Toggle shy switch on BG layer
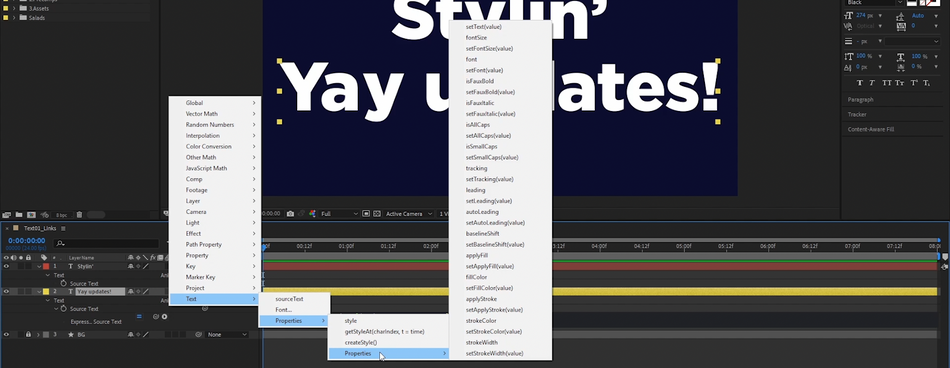Screen dimensions: 950x368 point(130,335)
